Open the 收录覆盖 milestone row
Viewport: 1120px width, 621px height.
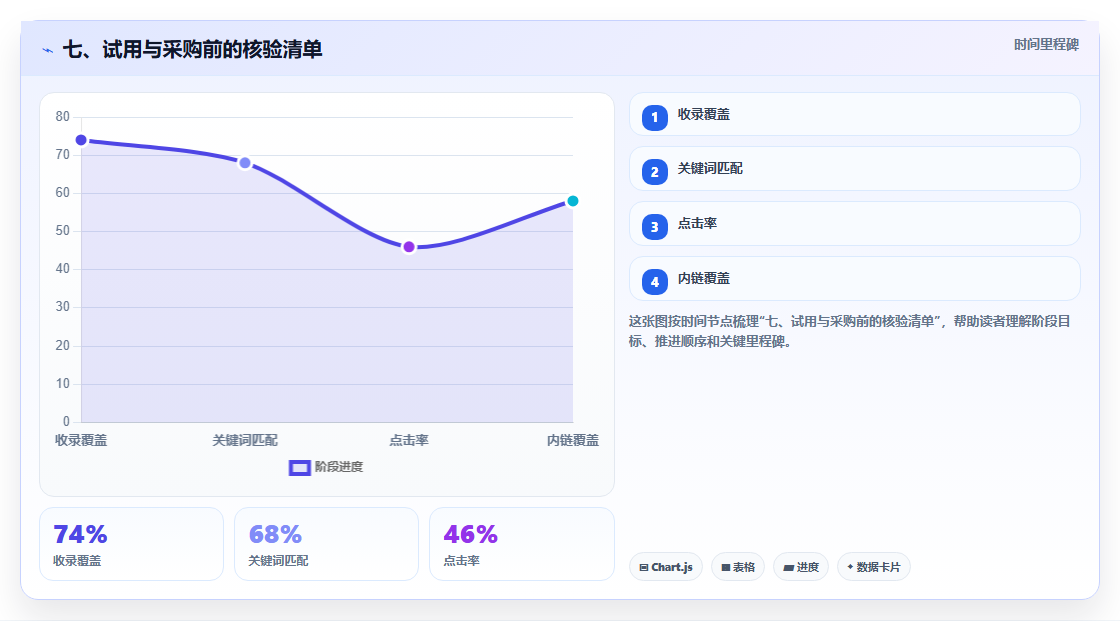tap(854, 114)
